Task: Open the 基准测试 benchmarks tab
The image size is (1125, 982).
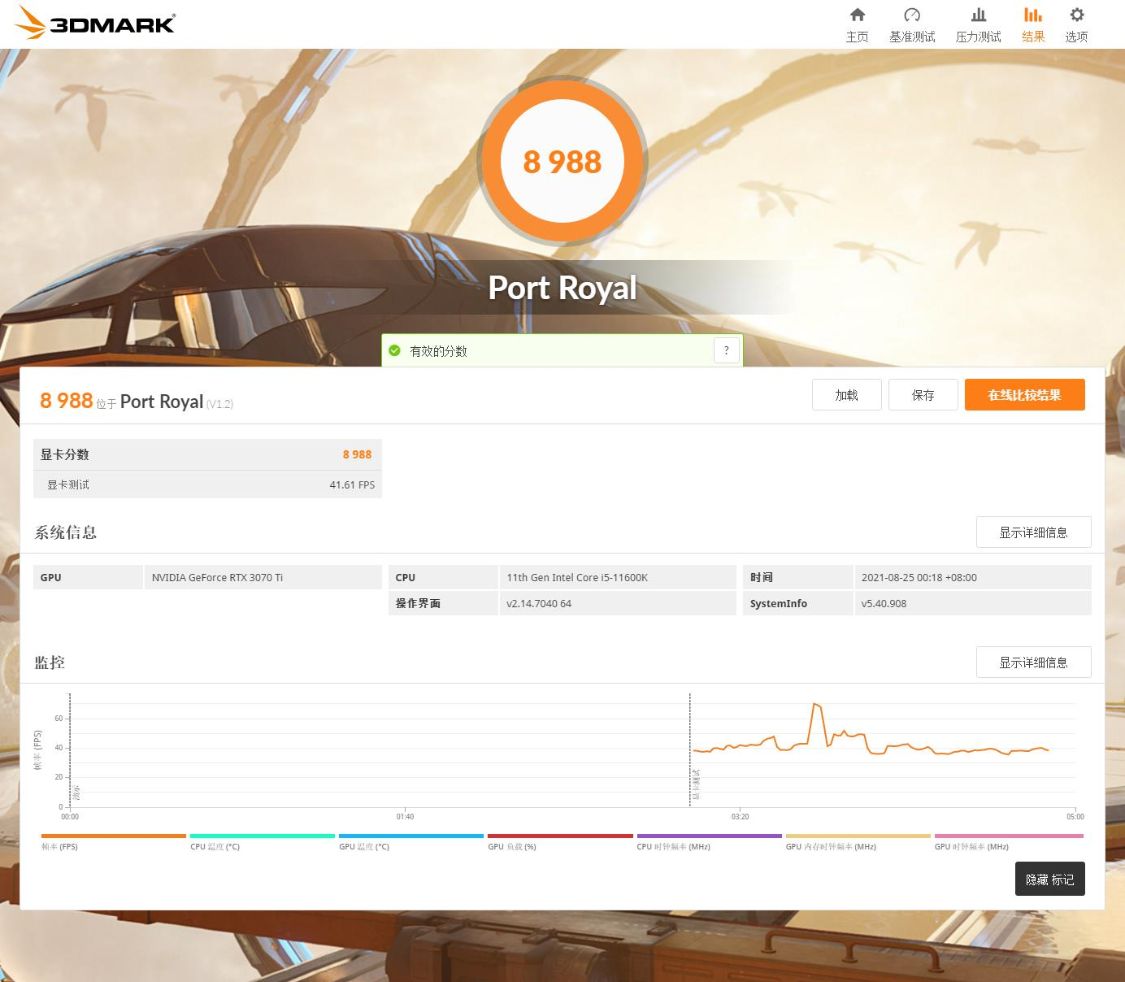Action: 912,25
